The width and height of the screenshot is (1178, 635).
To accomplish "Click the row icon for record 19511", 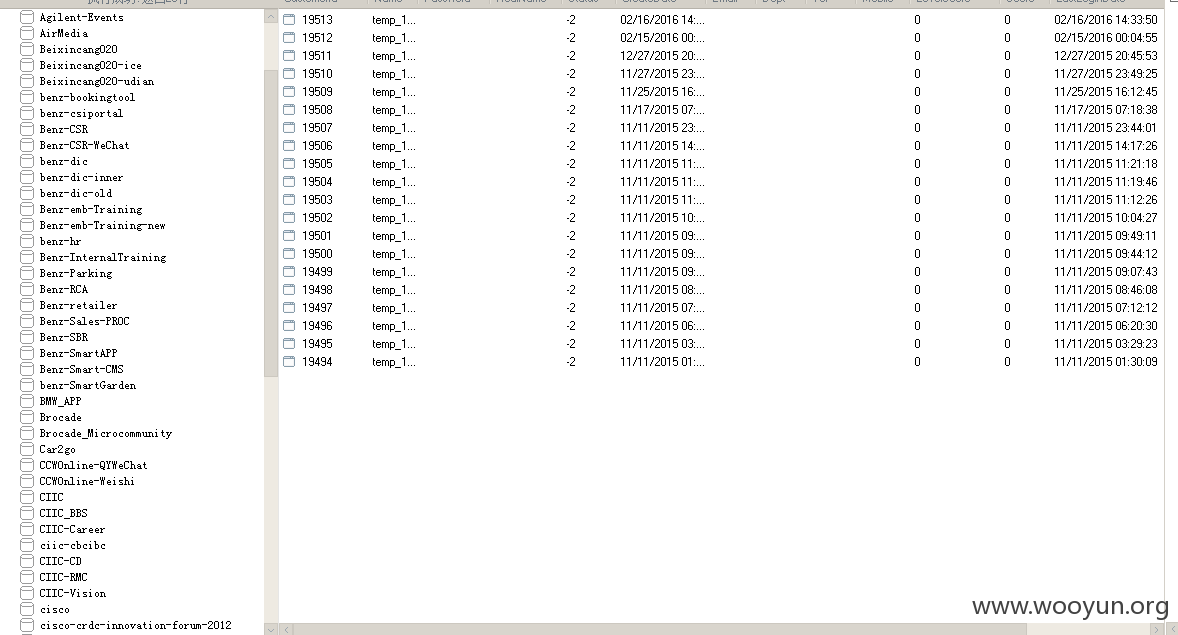I will coord(289,56).
